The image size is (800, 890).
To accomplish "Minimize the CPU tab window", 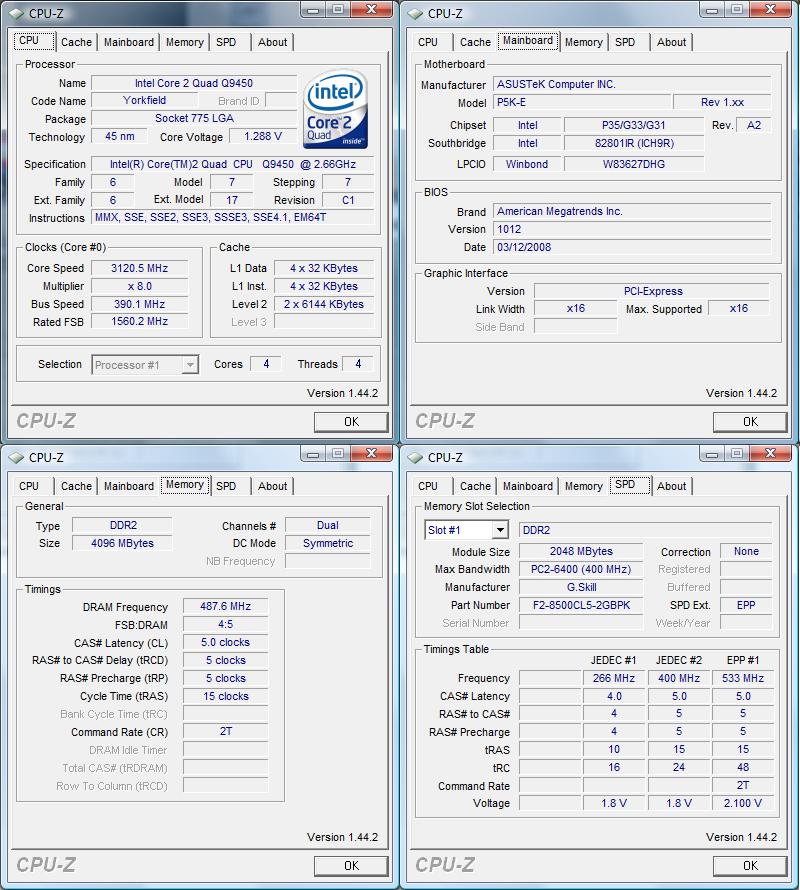I will point(313,10).
